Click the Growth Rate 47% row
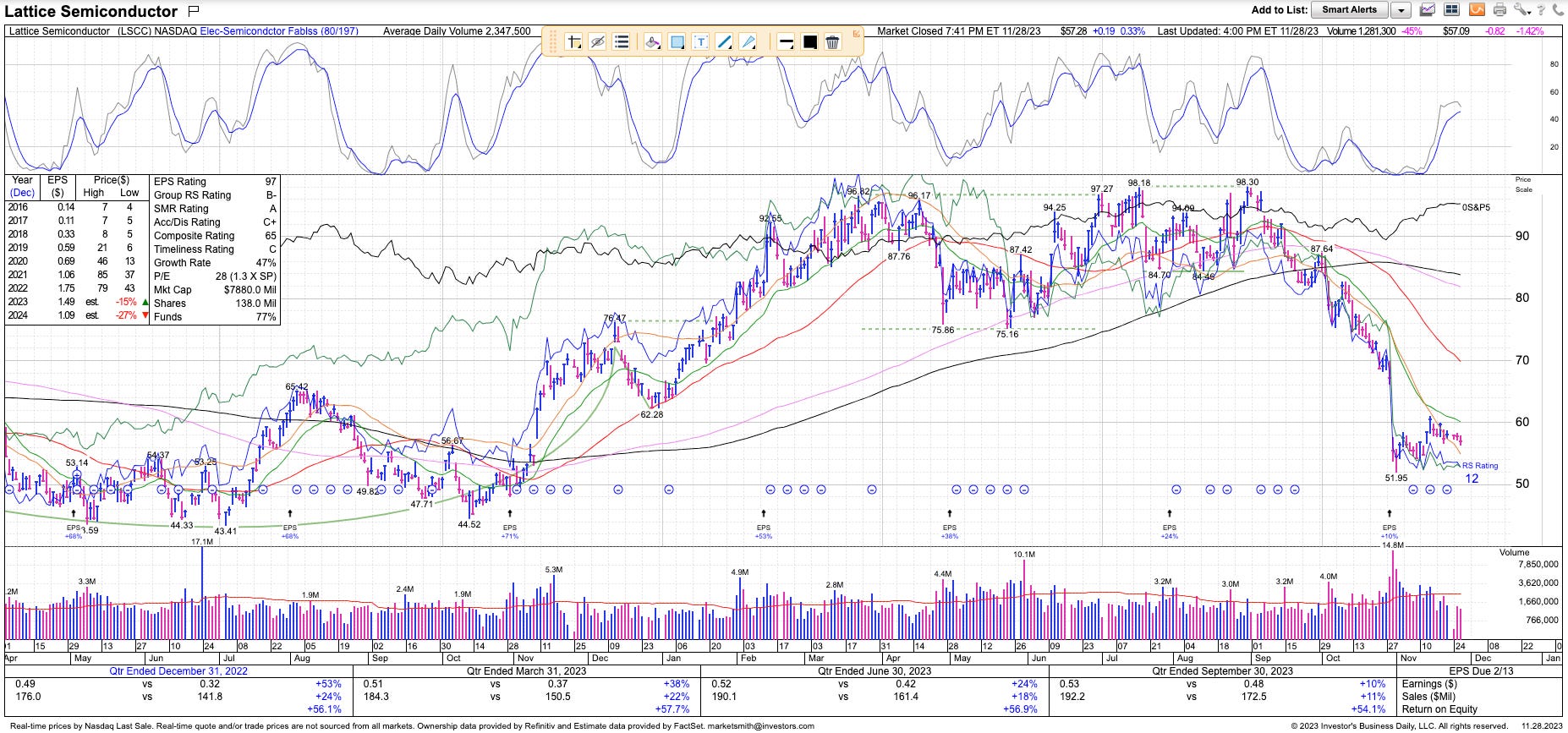 tap(215, 263)
